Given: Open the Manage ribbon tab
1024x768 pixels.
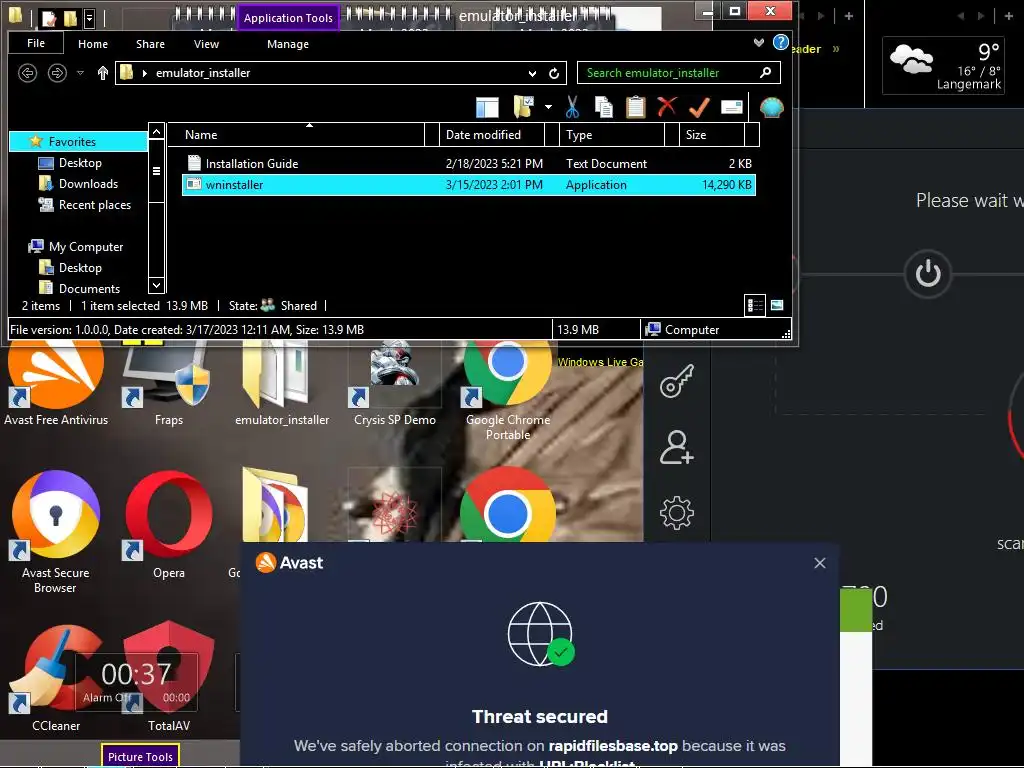Looking at the screenshot, I should click(288, 44).
